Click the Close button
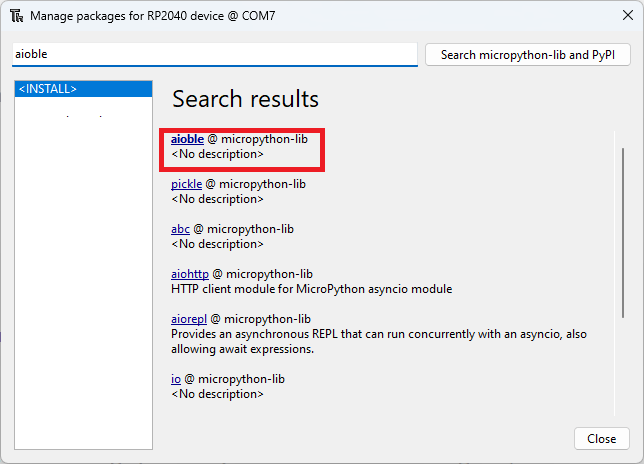 (602, 438)
